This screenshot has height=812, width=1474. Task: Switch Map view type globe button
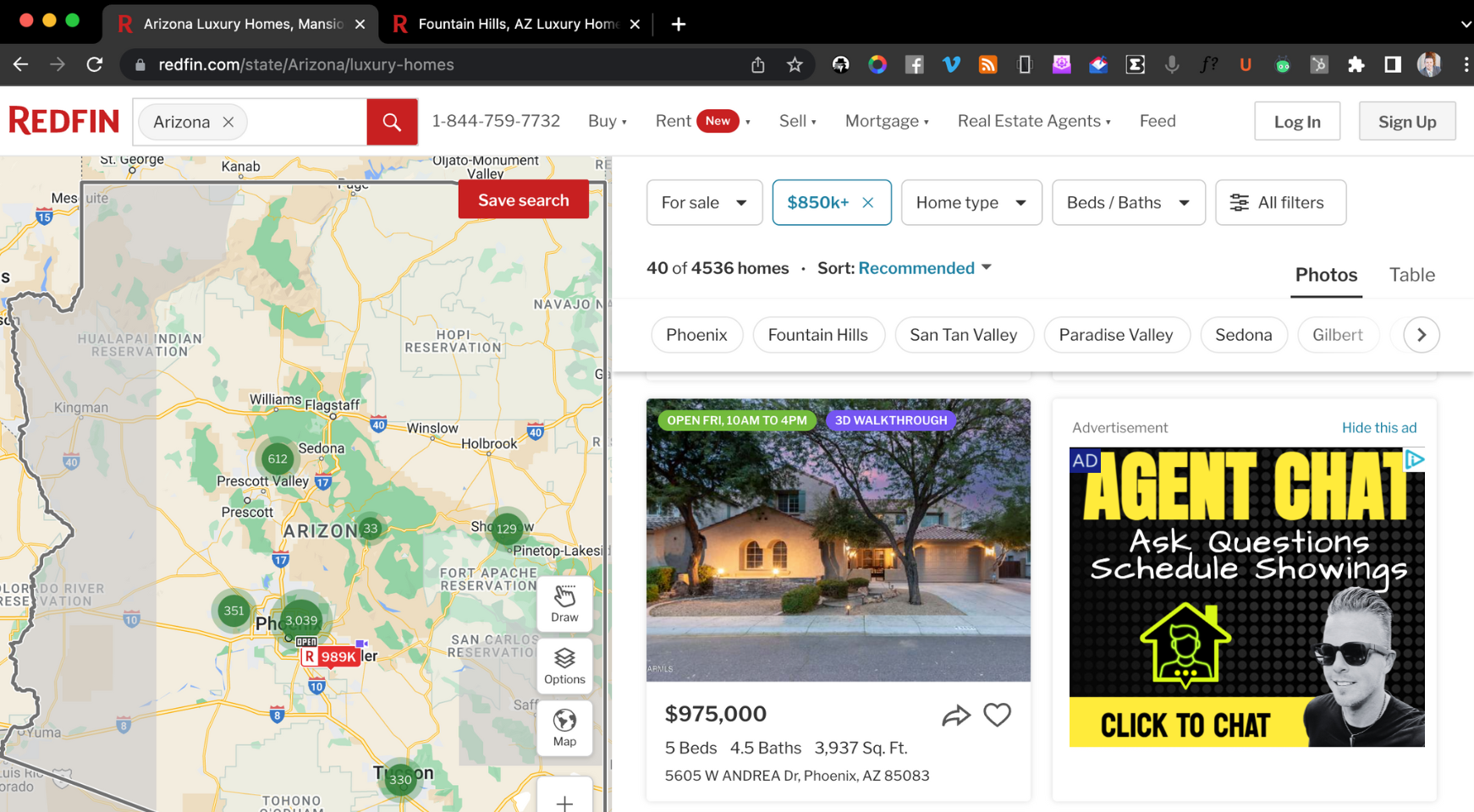564,728
